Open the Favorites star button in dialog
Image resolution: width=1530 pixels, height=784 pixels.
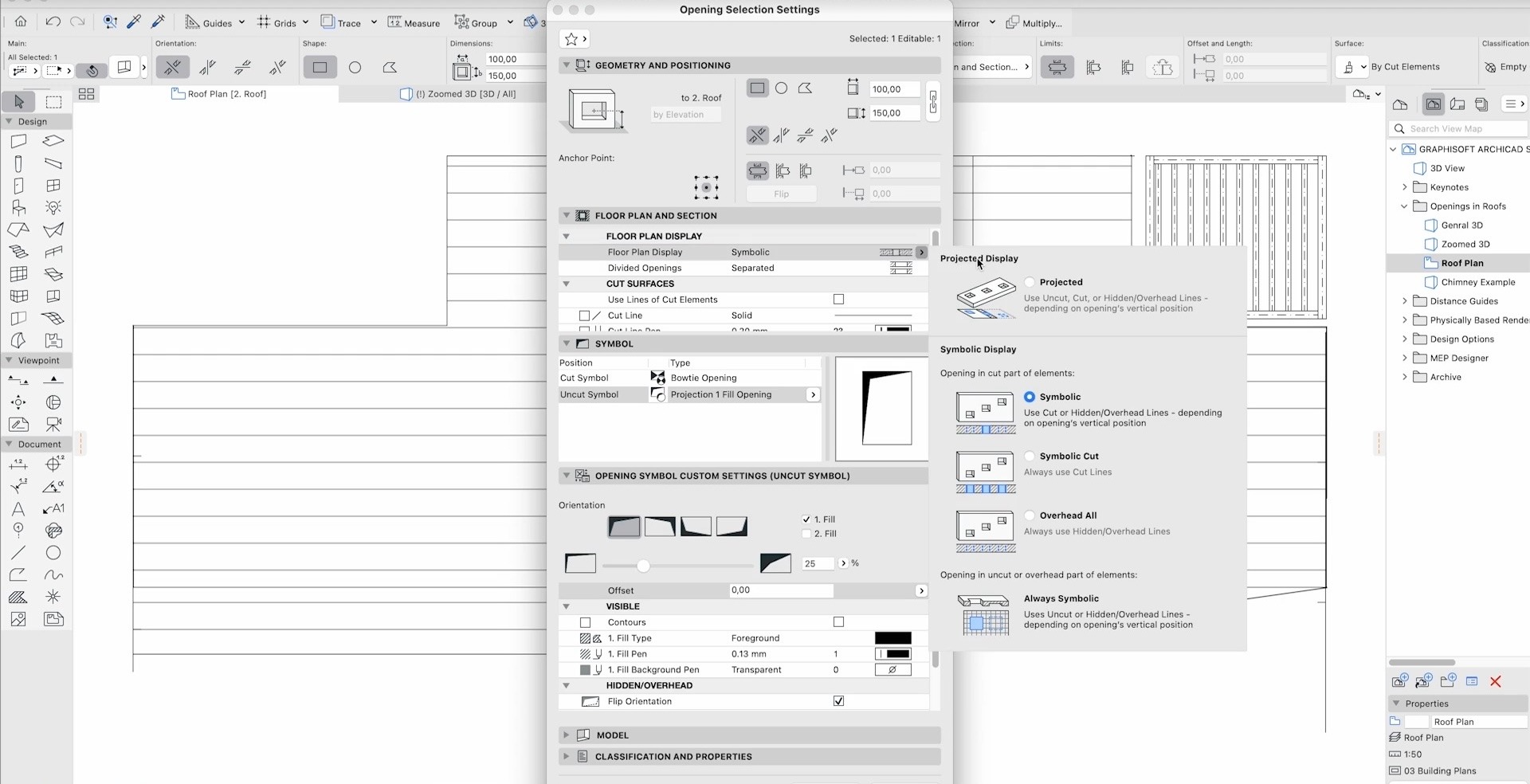(x=575, y=39)
